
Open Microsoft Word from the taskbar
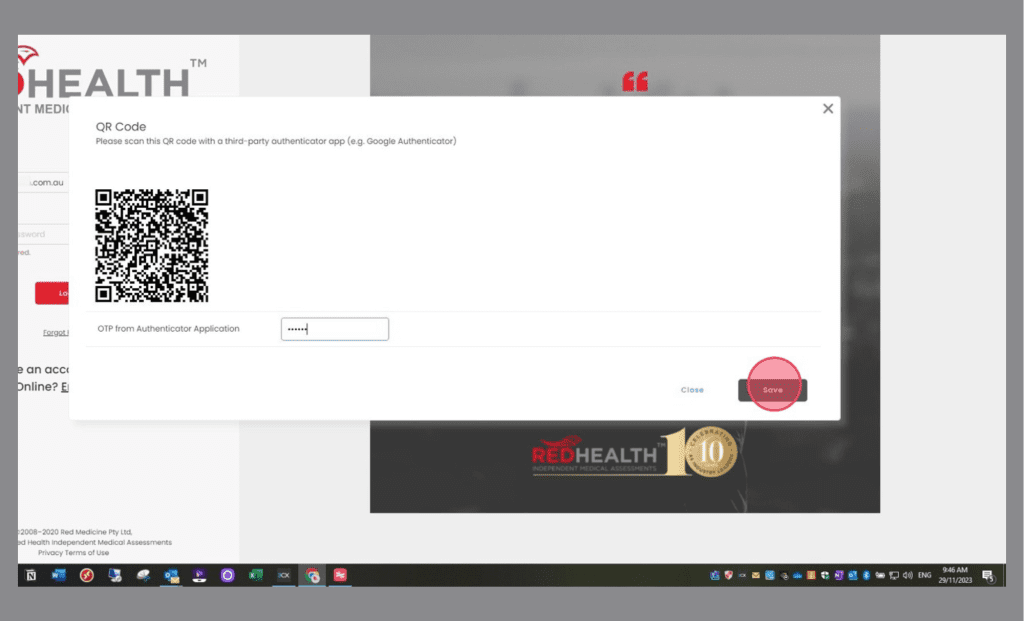[58, 576]
